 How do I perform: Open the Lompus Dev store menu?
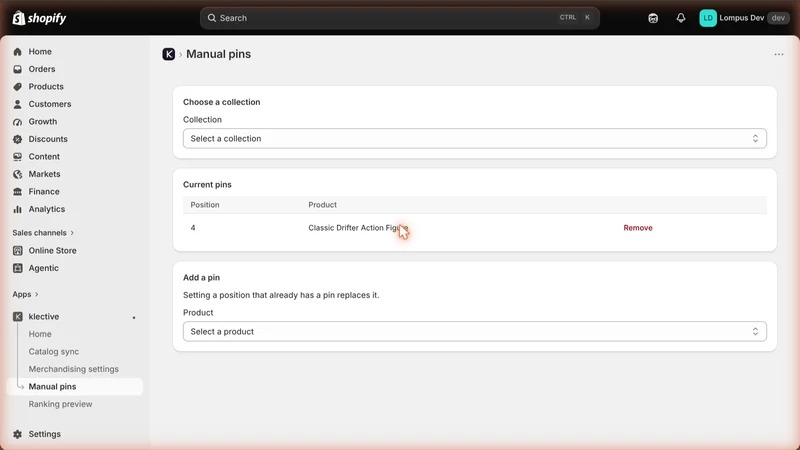pyautogui.click(x=744, y=18)
